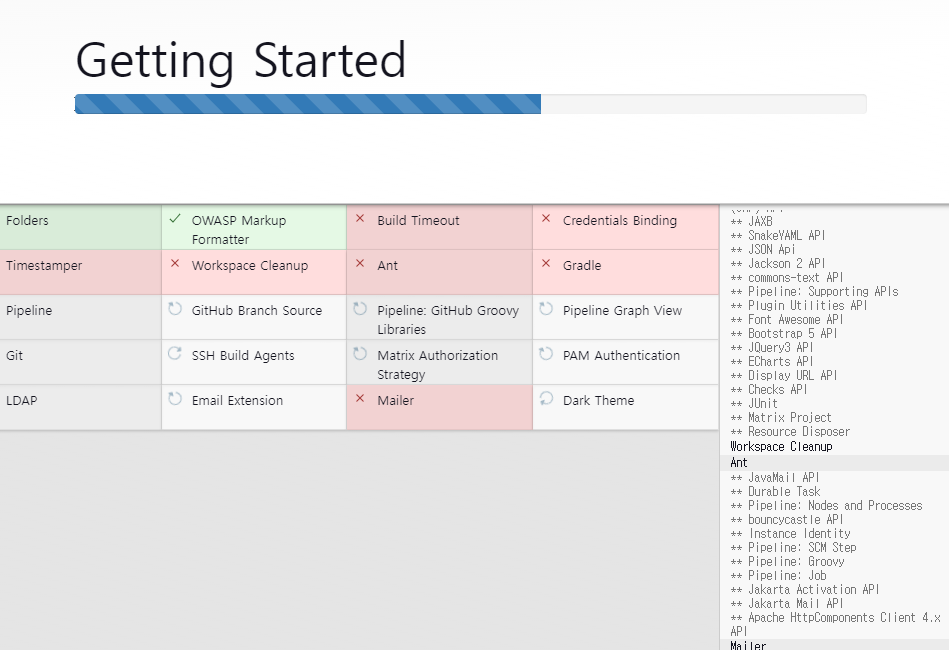Click the PAM Authentication label
This screenshot has height=650, width=949.
point(621,355)
